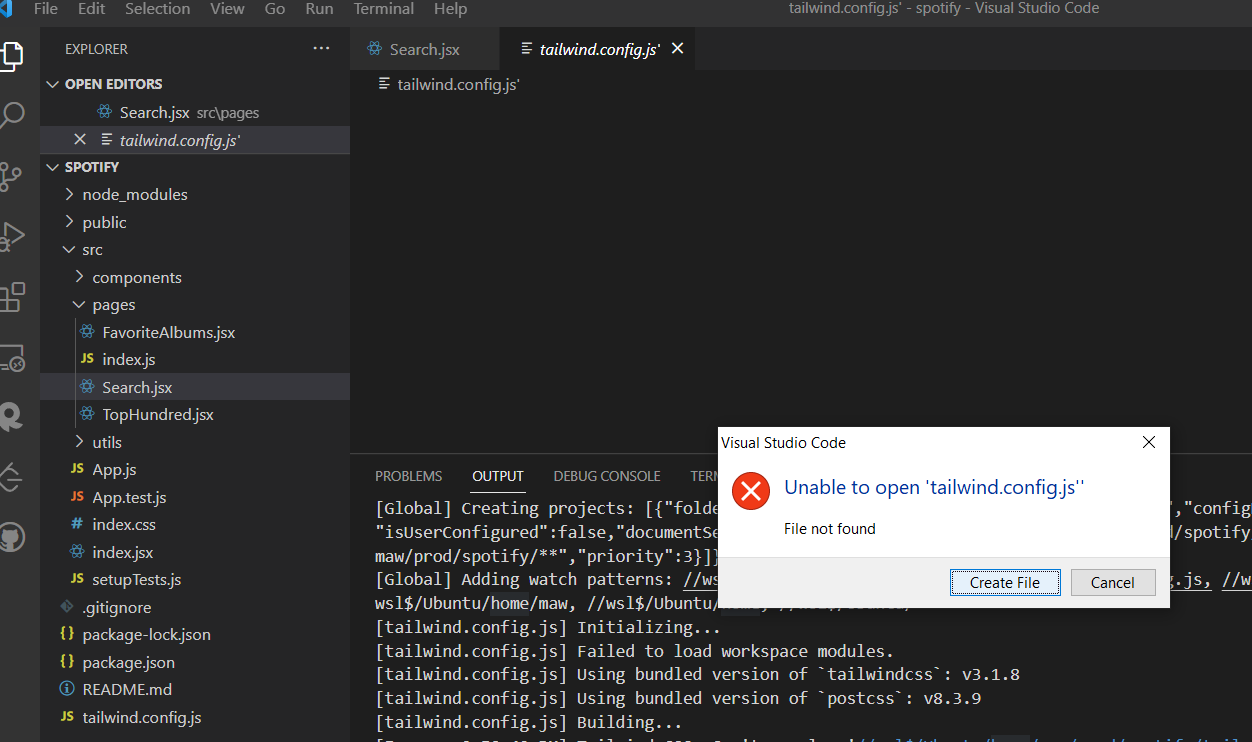Click the red error icon in dialog
The width and height of the screenshot is (1252, 742).
pyautogui.click(x=751, y=491)
